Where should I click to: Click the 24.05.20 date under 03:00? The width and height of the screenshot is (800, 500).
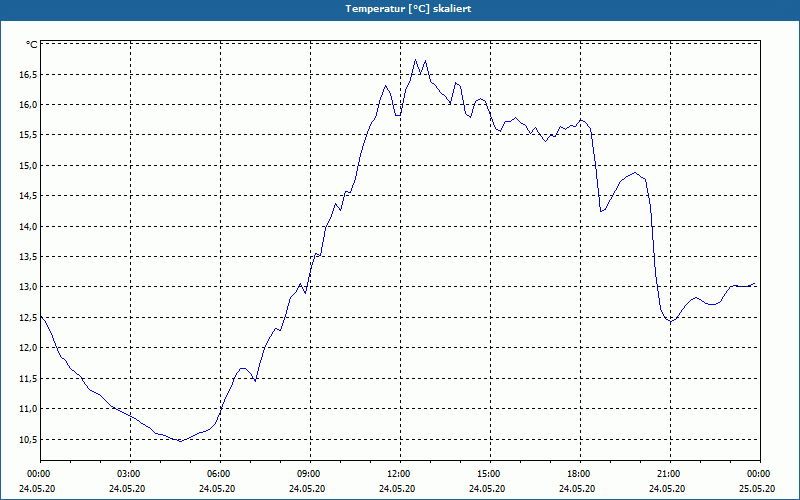pyautogui.click(x=127, y=488)
